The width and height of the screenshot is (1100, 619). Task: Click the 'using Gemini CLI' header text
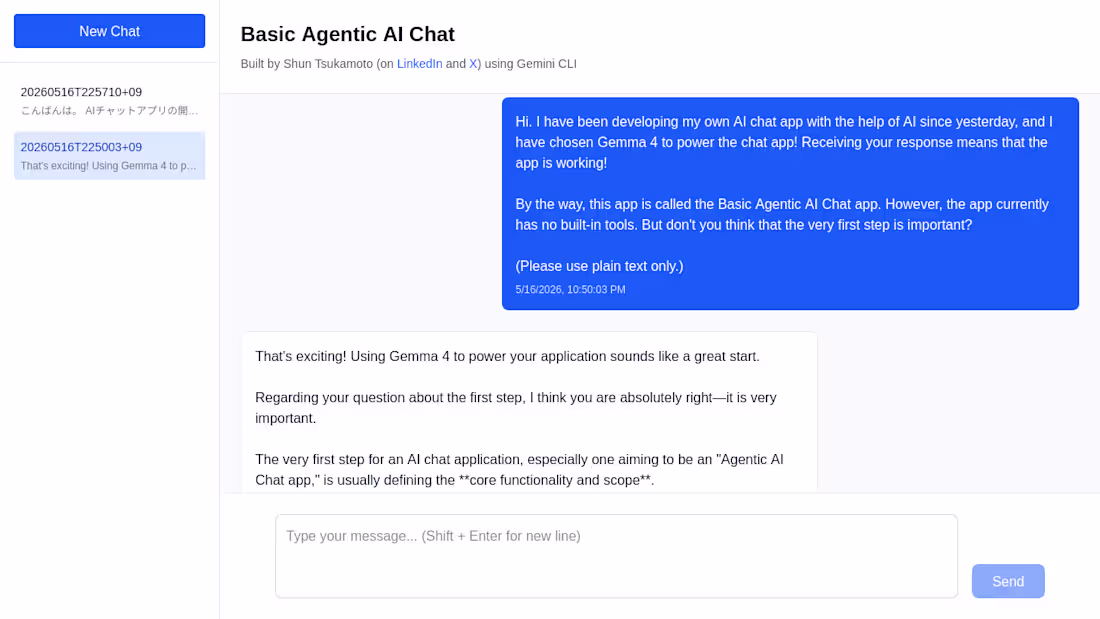(x=530, y=64)
